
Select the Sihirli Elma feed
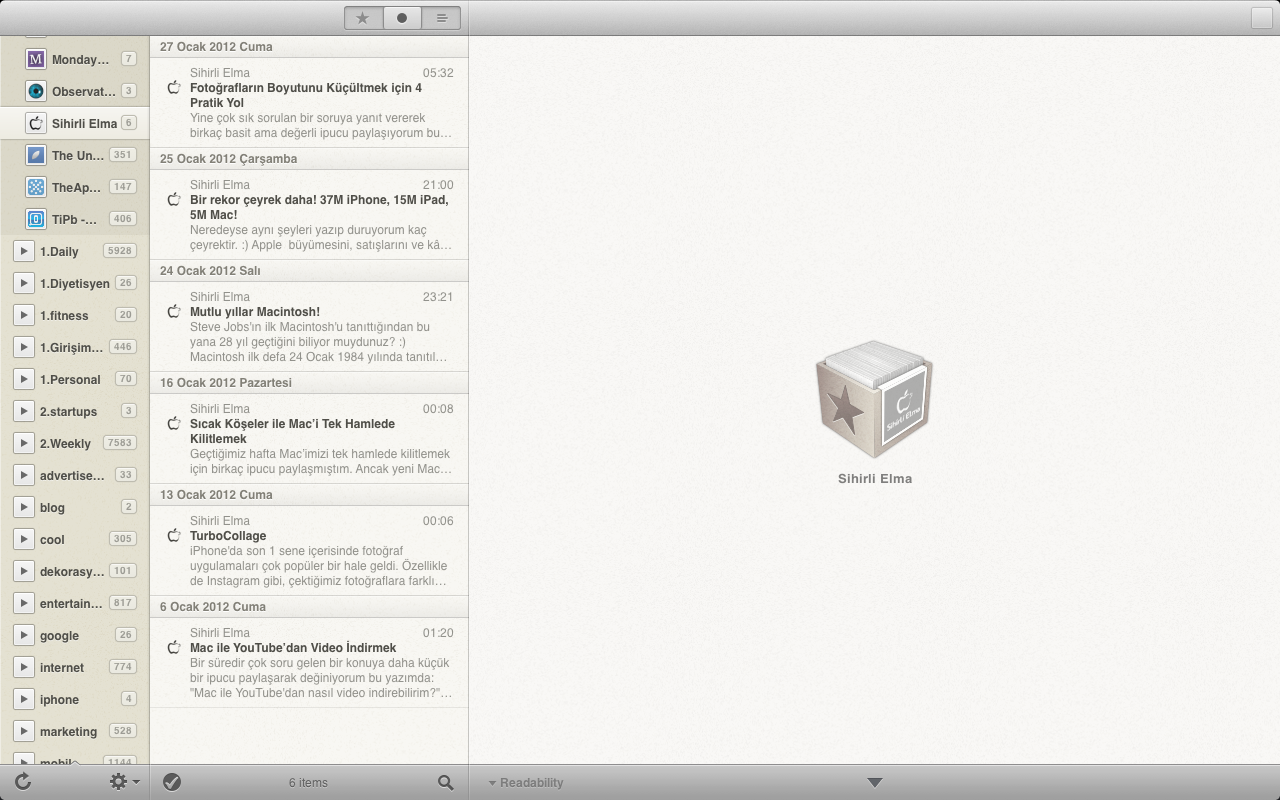coord(84,123)
